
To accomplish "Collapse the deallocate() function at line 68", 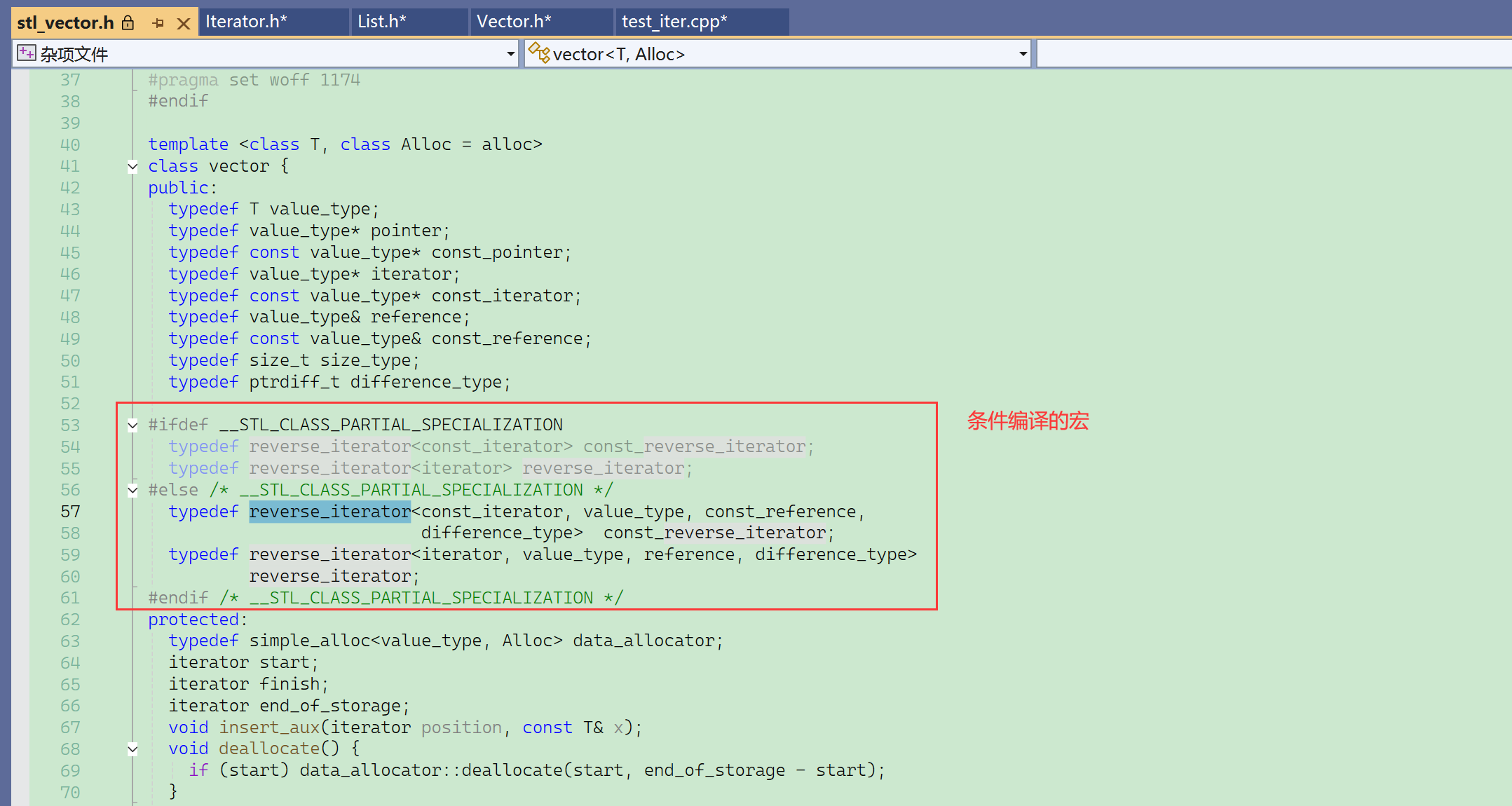I will (x=132, y=749).
